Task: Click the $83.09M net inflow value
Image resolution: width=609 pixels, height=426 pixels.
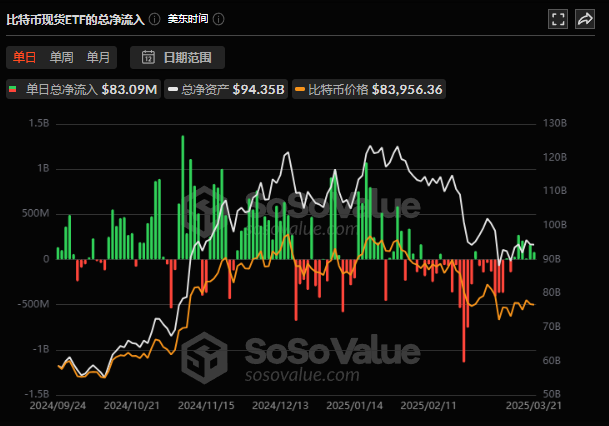Action: [129, 90]
